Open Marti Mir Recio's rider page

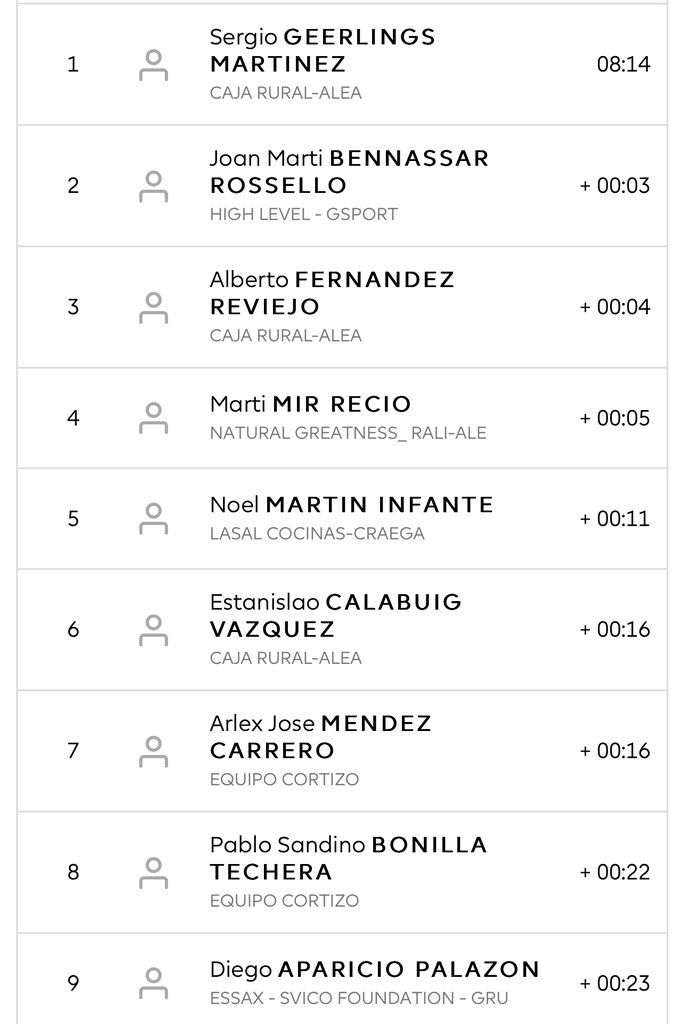pyautogui.click(x=310, y=404)
